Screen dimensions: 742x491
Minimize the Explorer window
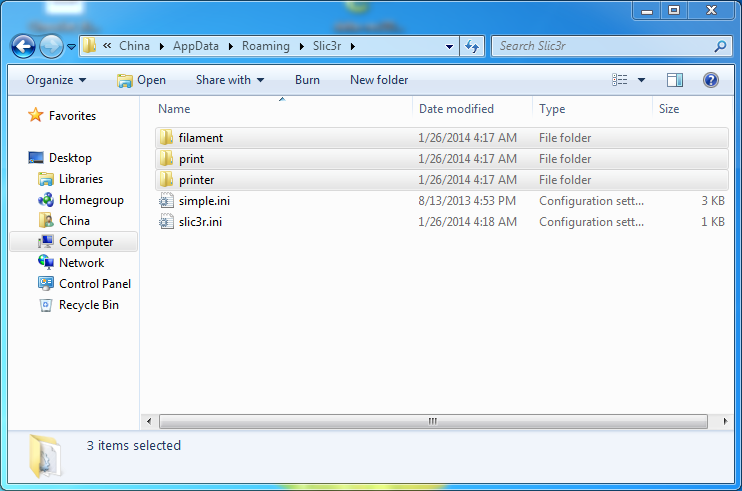(x=647, y=11)
